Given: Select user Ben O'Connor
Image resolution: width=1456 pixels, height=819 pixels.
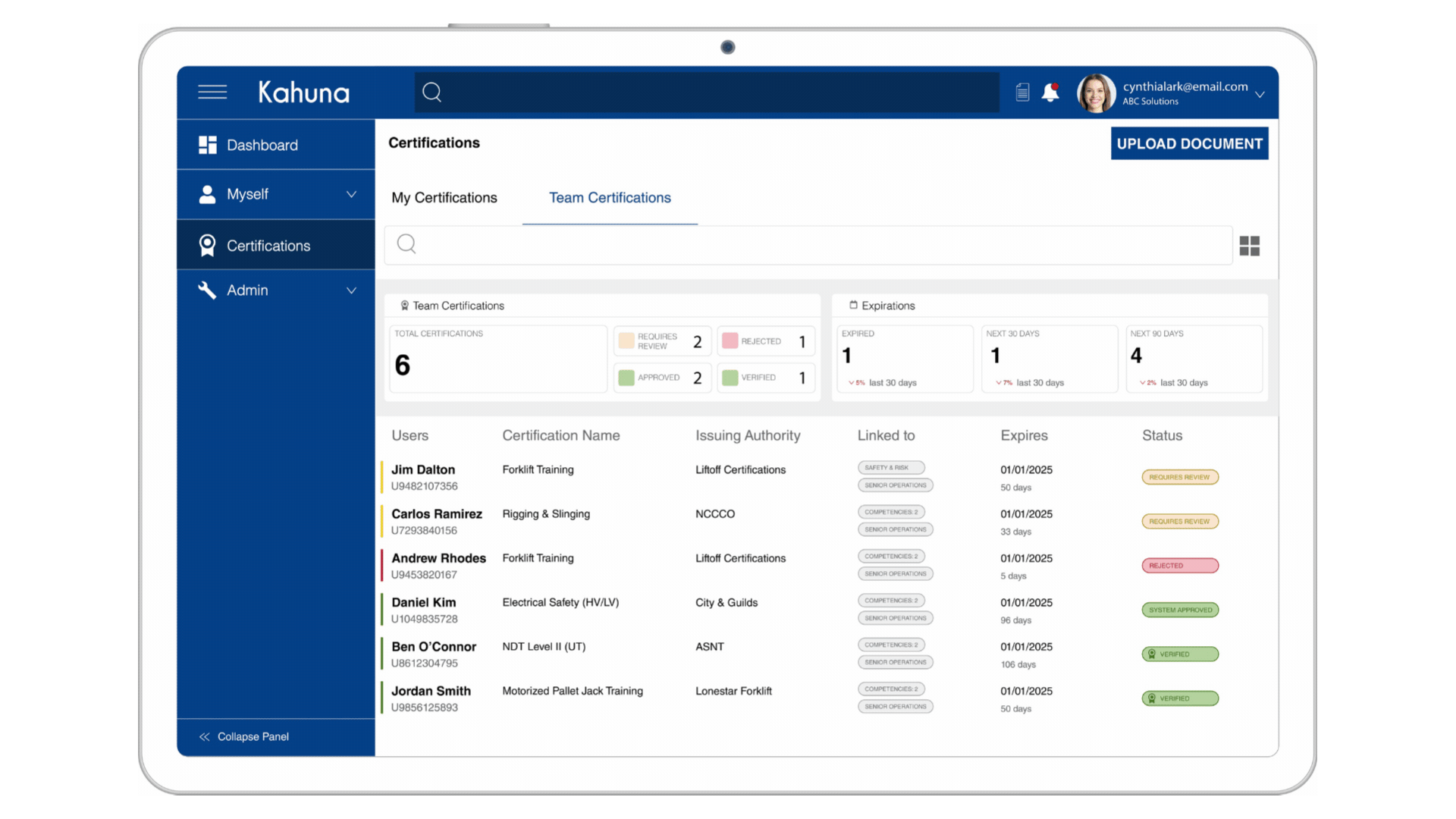Looking at the screenshot, I should (x=434, y=647).
